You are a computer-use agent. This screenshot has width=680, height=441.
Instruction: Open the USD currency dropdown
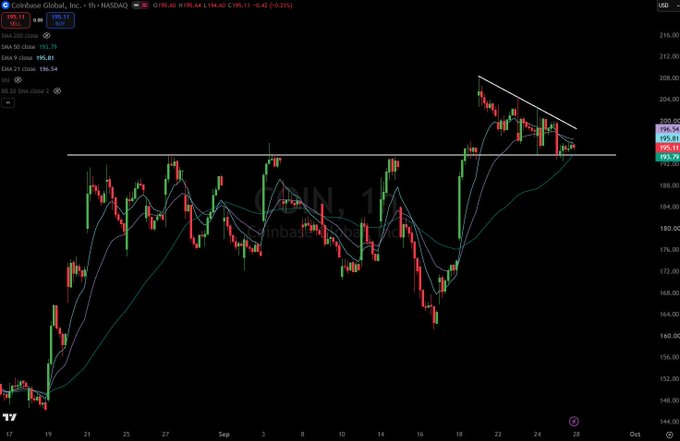pos(668,5)
